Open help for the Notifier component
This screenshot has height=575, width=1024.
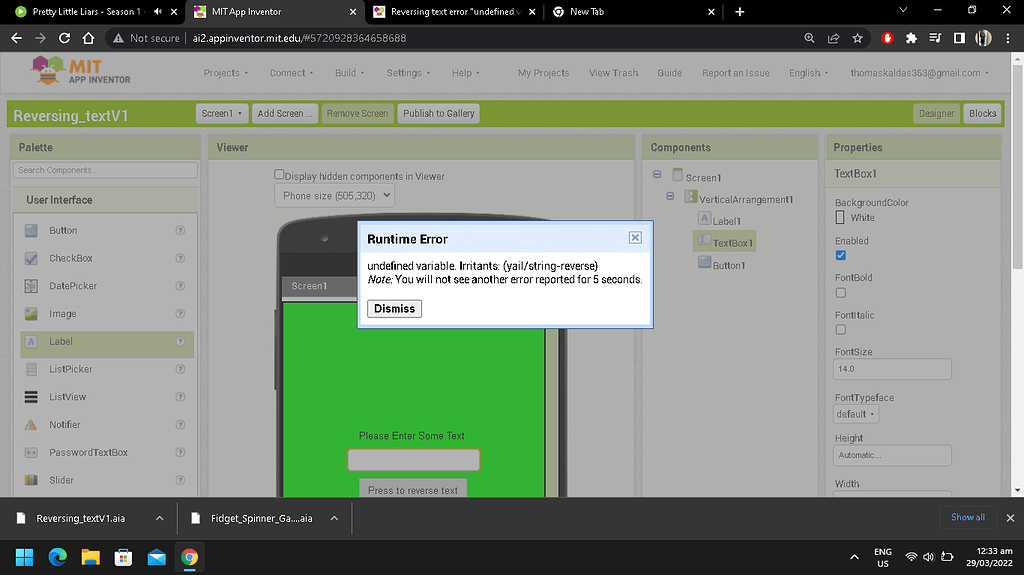[180, 425]
